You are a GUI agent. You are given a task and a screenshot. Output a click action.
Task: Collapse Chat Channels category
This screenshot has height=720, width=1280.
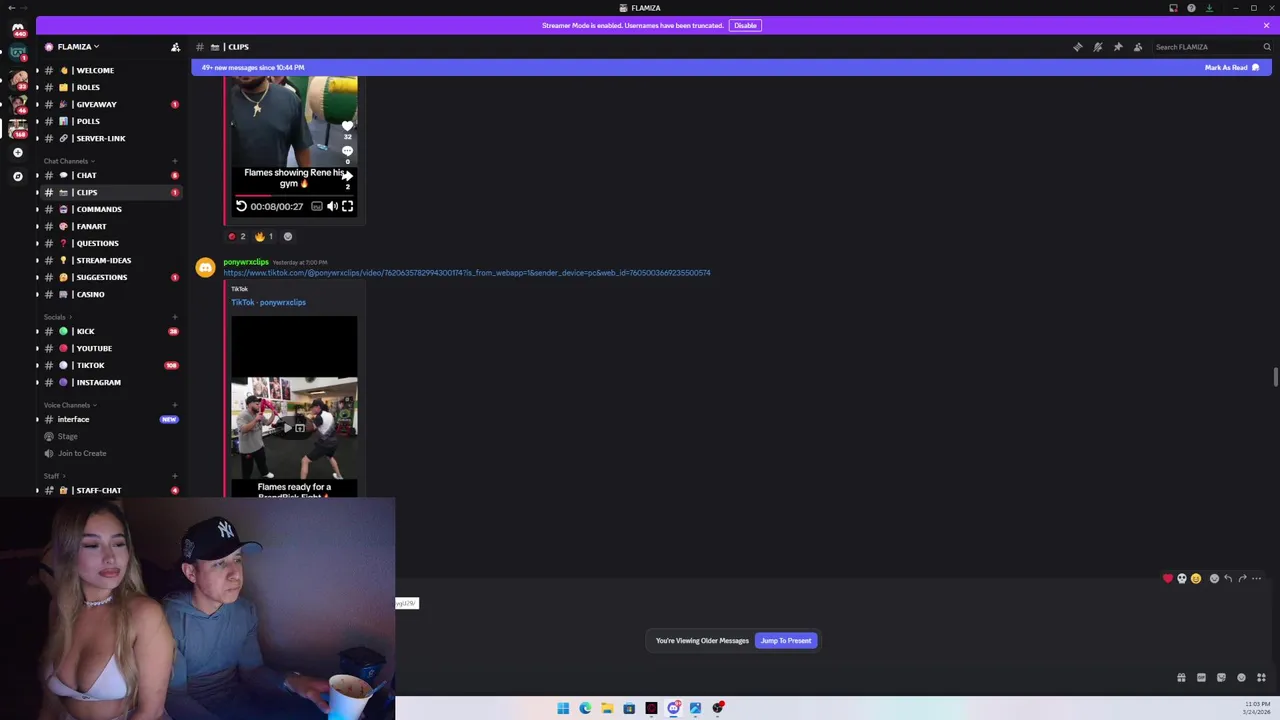69,161
